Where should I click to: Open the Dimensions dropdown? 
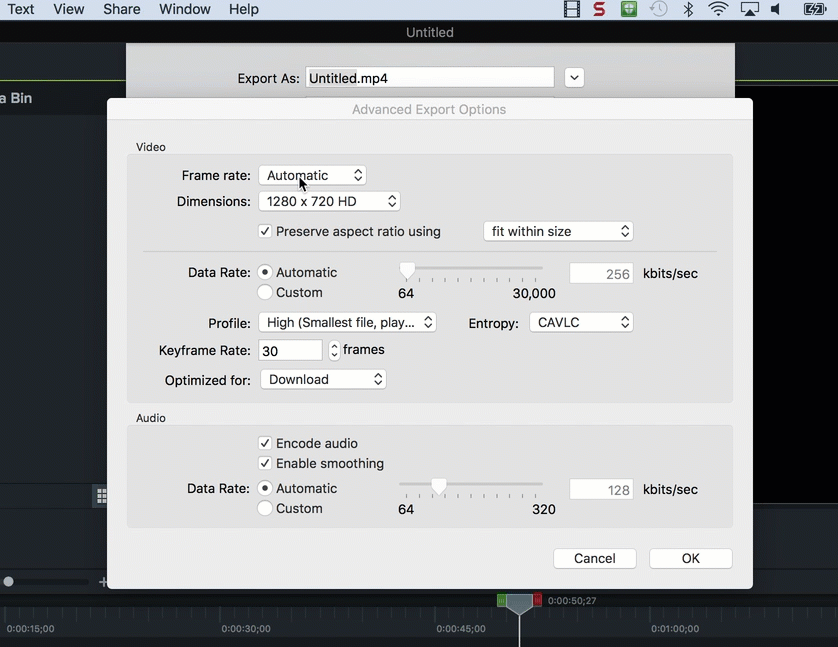(x=329, y=201)
